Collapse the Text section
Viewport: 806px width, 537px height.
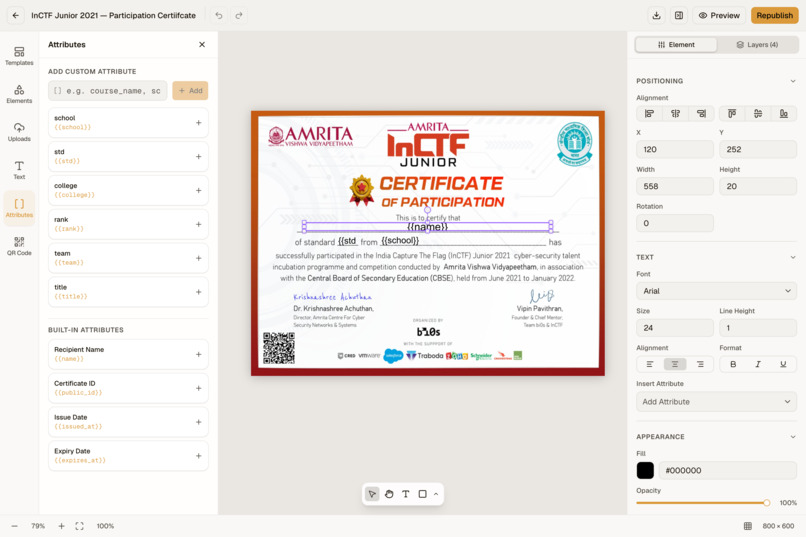pyautogui.click(x=793, y=257)
